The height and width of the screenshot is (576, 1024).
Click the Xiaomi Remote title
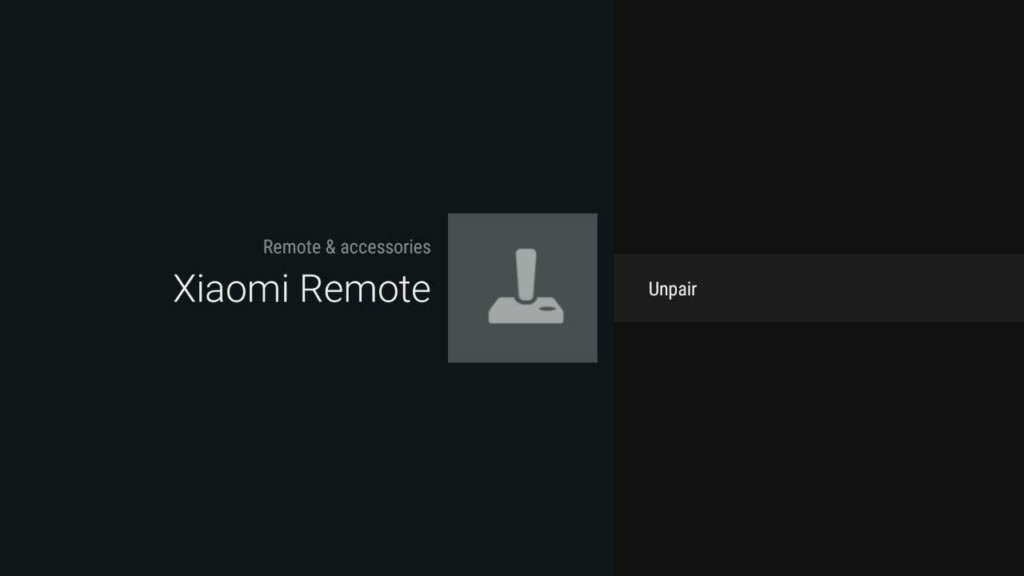302,289
